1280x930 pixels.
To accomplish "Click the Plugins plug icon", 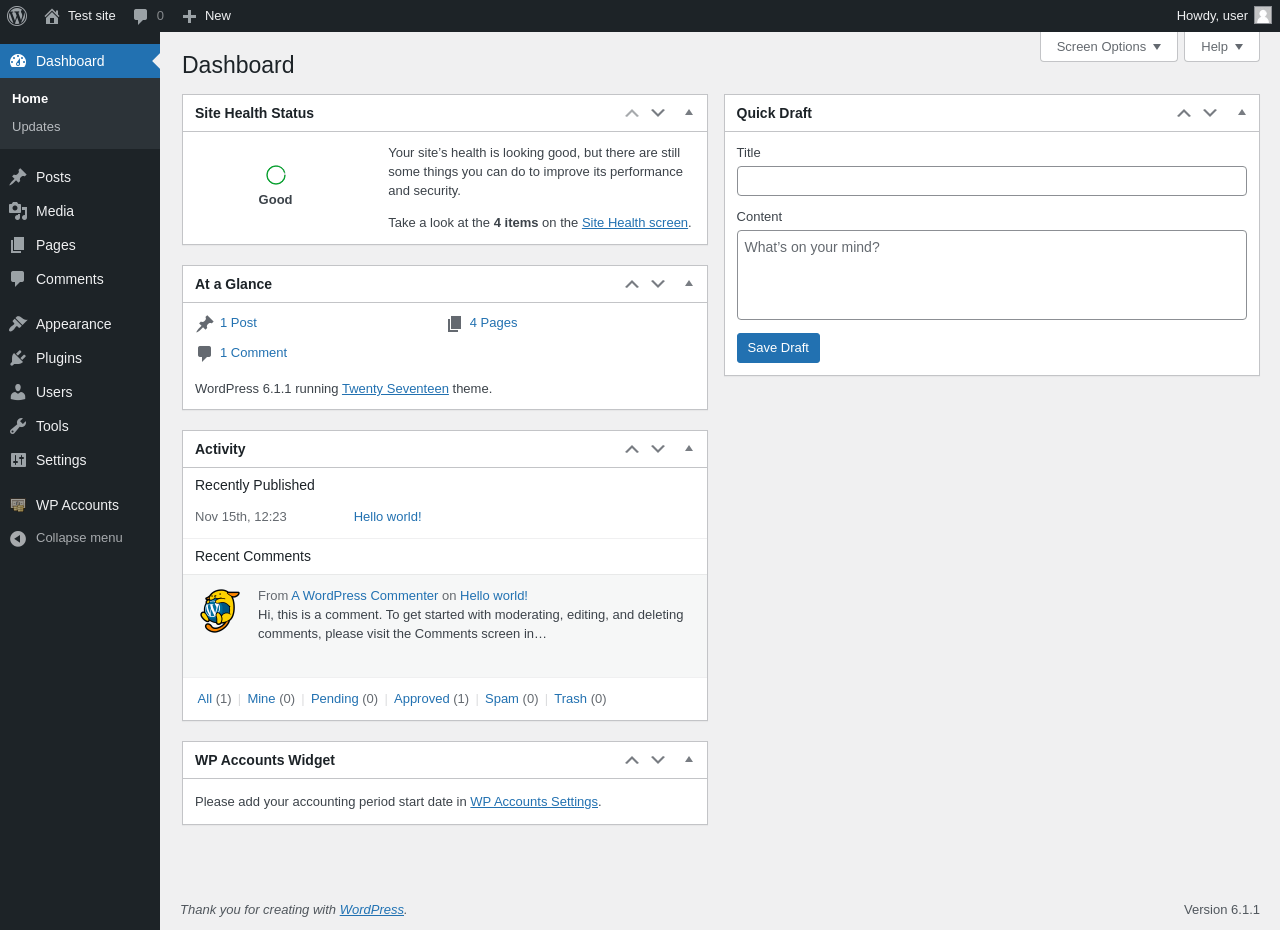I will [18, 358].
